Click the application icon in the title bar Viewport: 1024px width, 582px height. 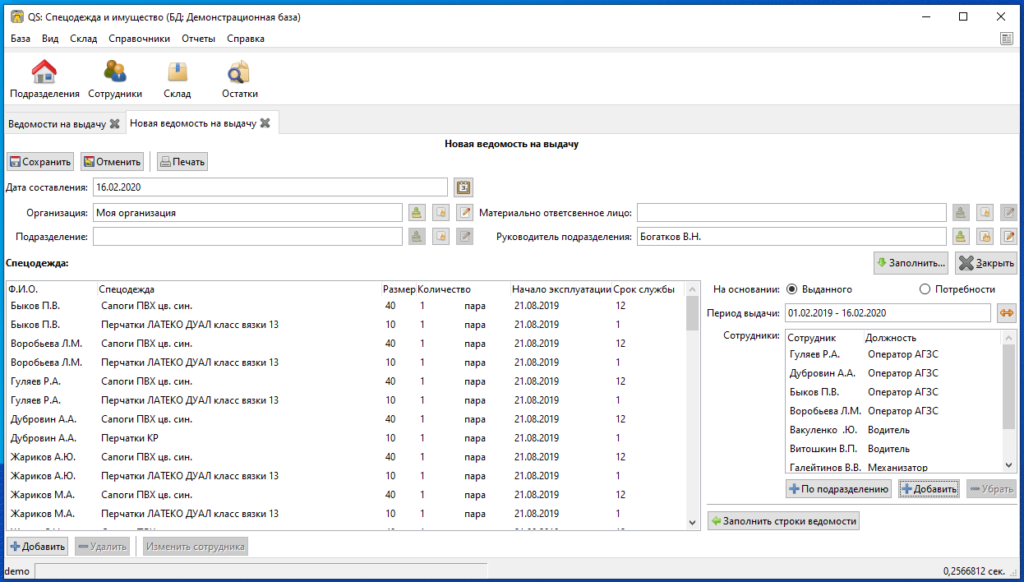[x=17, y=17]
